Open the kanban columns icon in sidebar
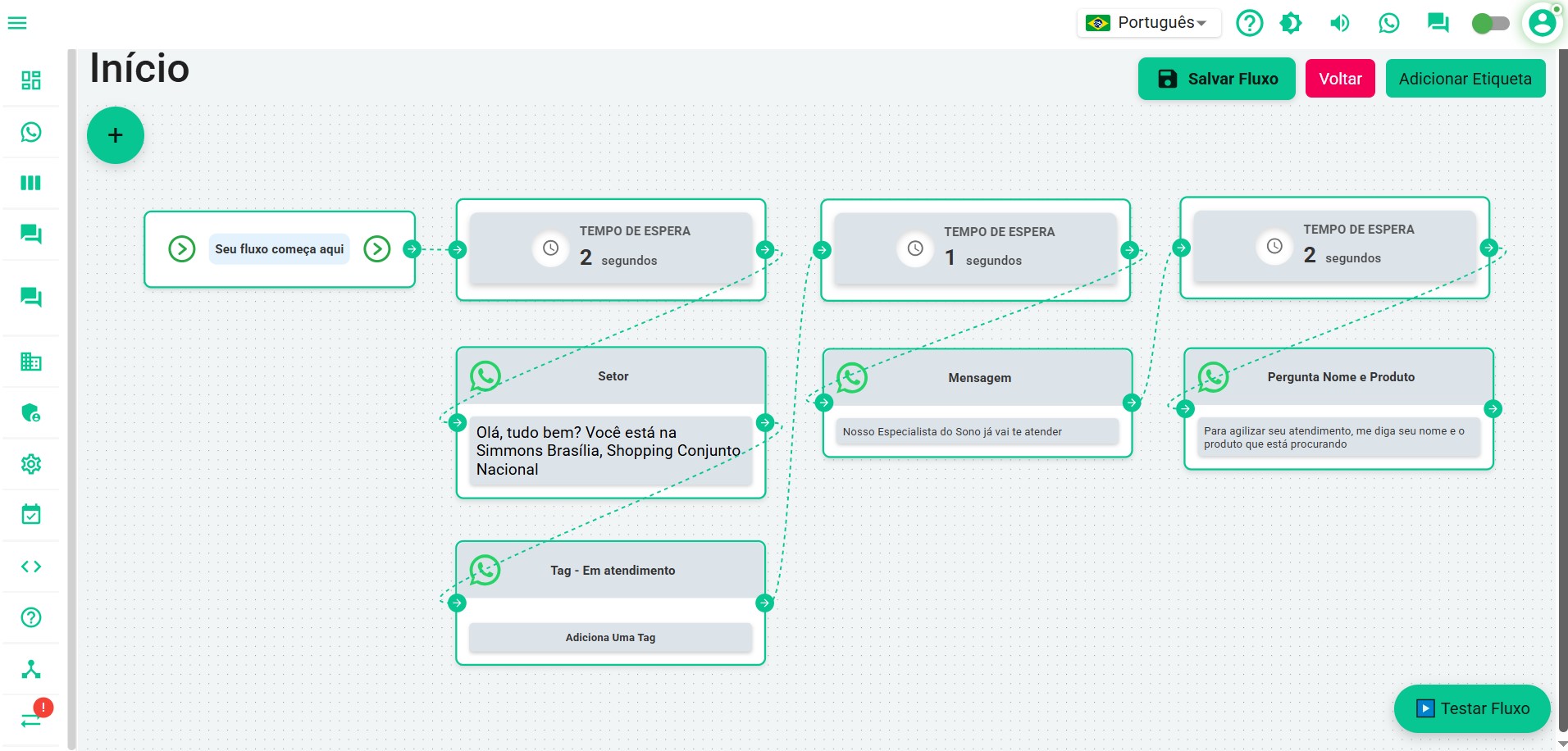Viewport: 1568px width, 751px height. pyautogui.click(x=31, y=183)
